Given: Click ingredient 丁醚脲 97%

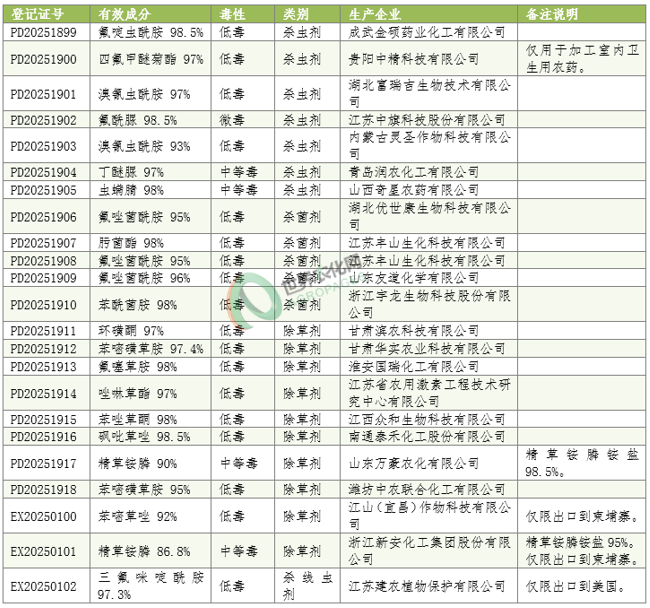Looking at the screenshot, I should coord(131,172).
